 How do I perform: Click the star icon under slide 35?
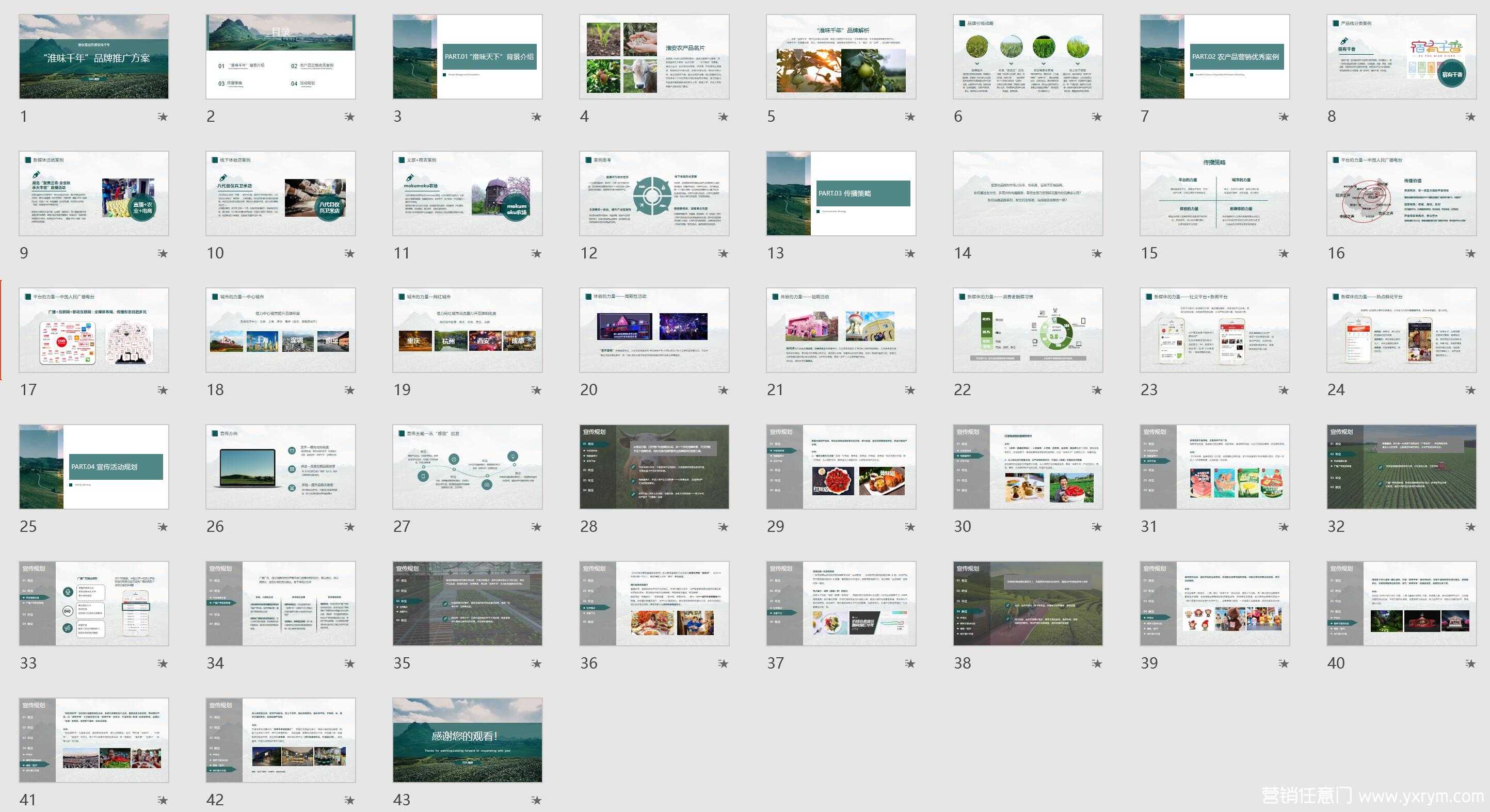pos(536,663)
